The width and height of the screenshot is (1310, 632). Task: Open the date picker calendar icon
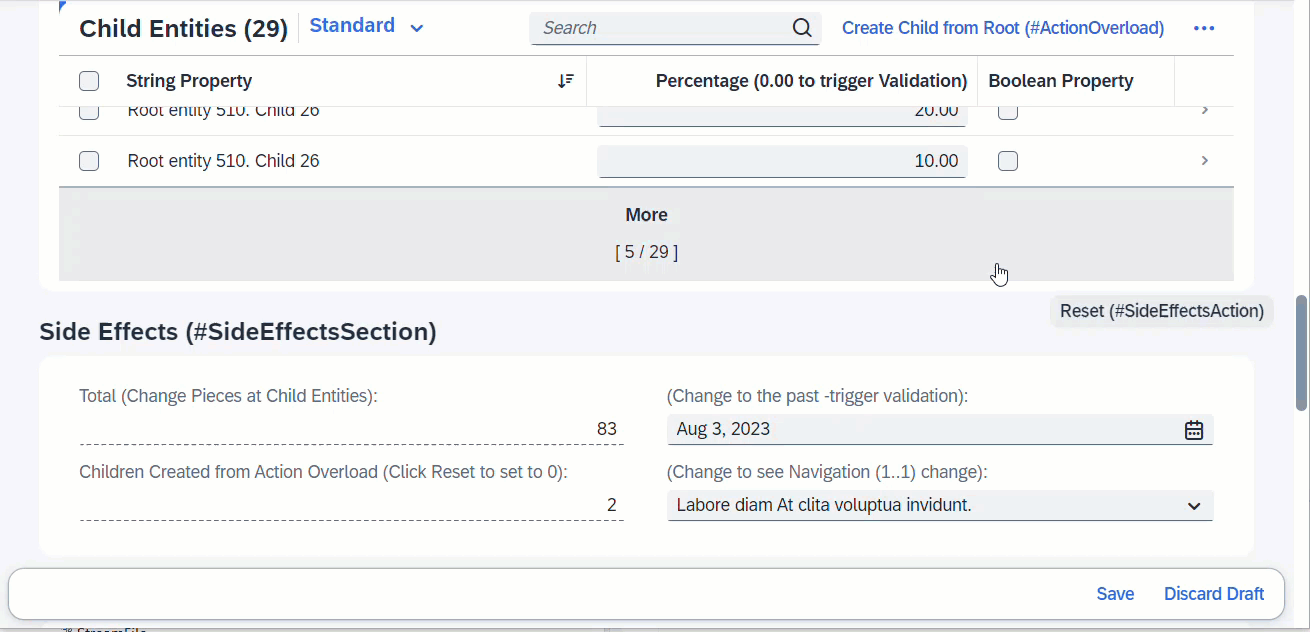pos(1194,430)
